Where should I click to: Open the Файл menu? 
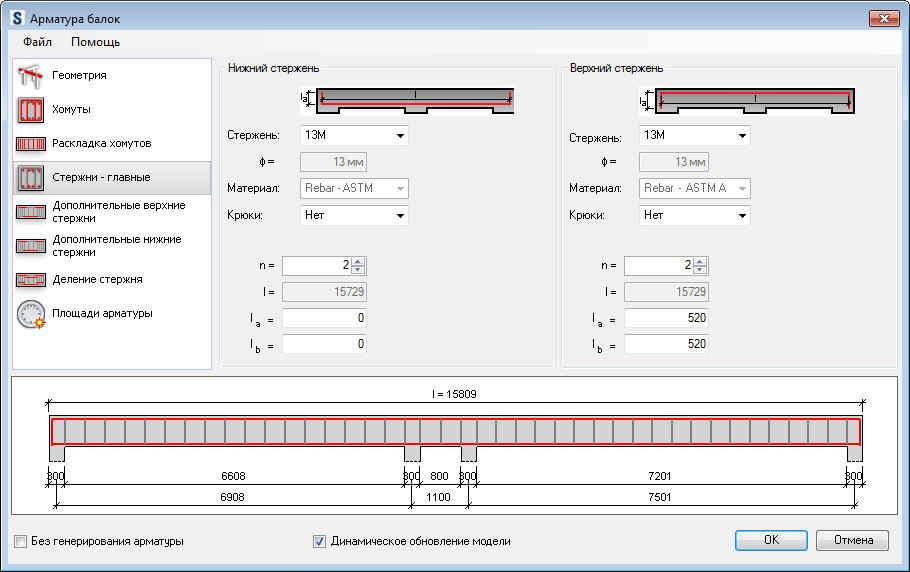[x=37, y=42]
